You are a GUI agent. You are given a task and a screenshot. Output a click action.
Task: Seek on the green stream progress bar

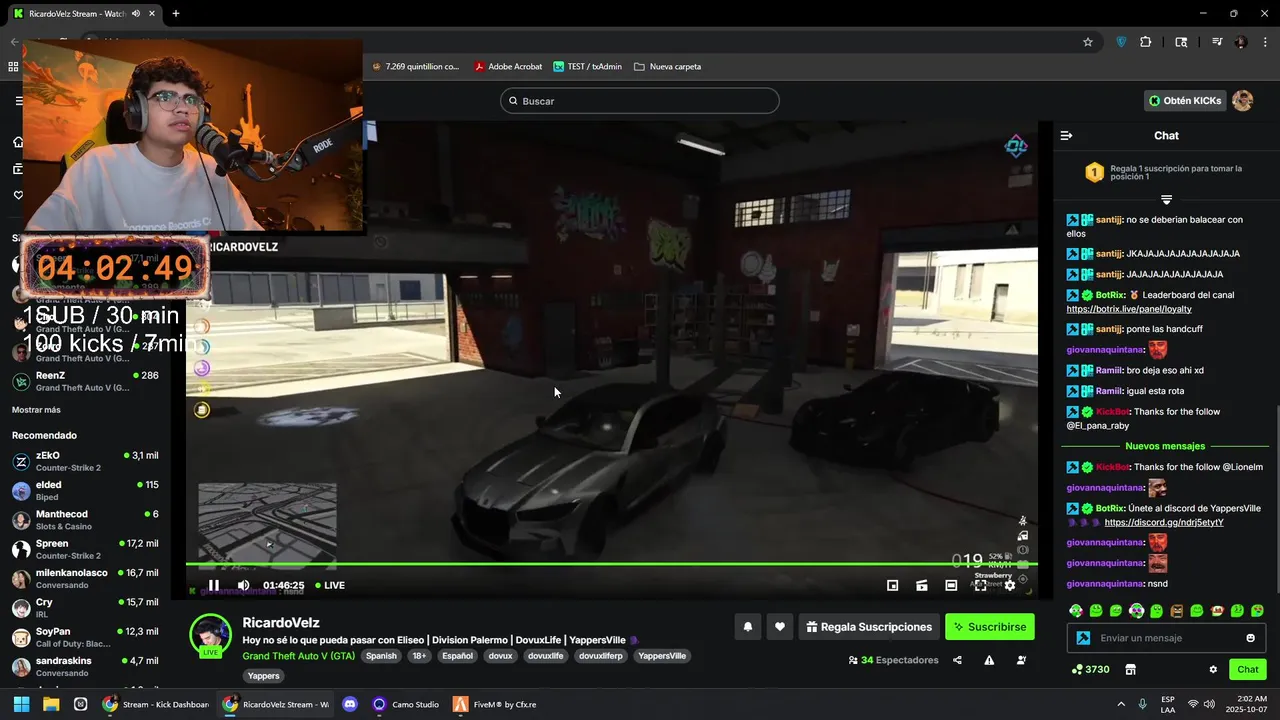611,564
